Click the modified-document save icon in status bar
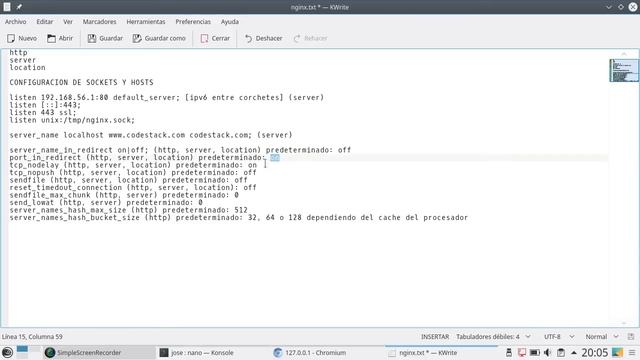Viewport: 640px width, 360px height. click(x=631, y=337)
